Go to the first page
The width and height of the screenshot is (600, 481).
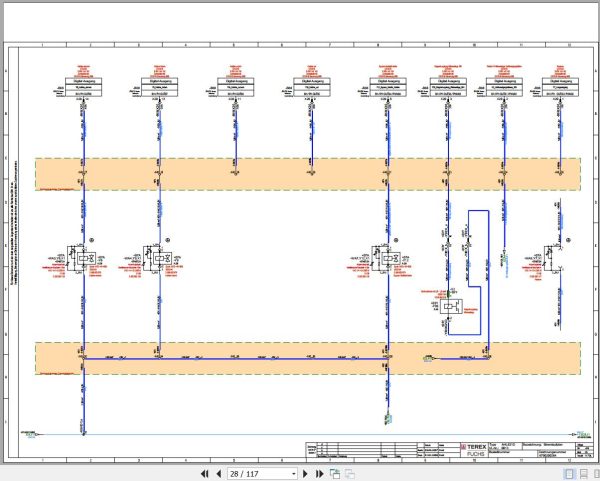[x=205, y=474]
